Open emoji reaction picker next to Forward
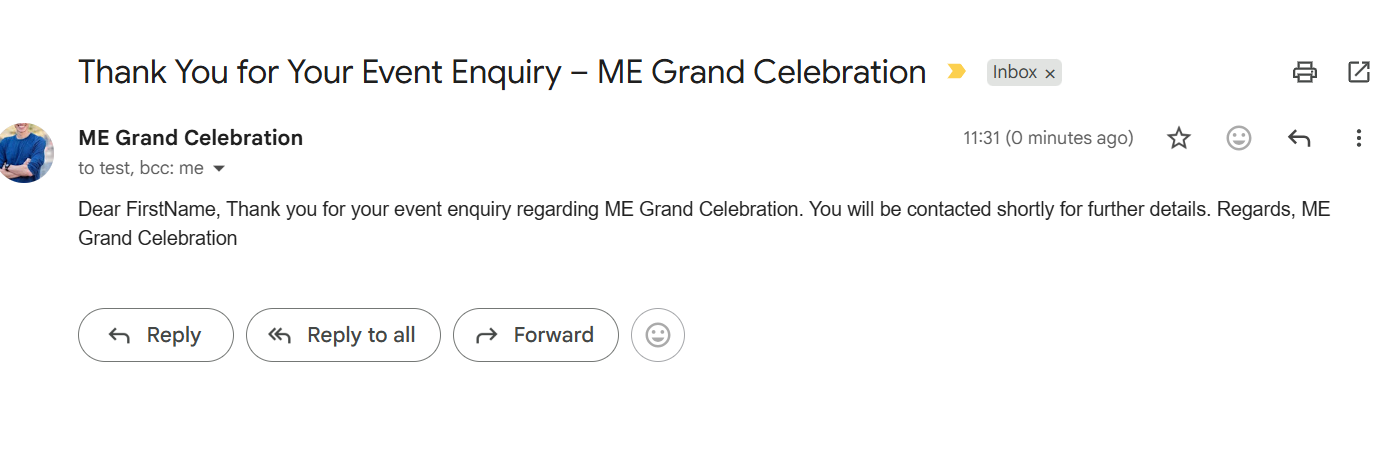Screen dimensions: 1395x459 pos(658,335)
